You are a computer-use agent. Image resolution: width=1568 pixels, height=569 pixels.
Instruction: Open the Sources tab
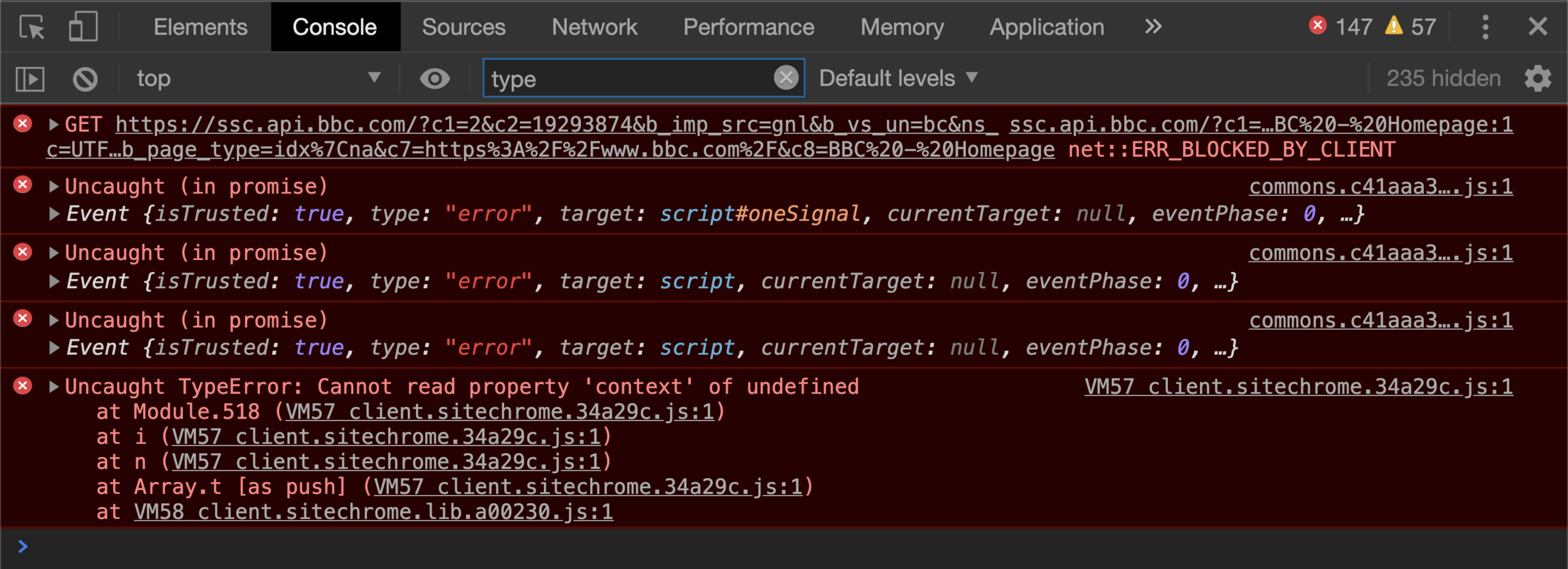click(x=464, y=27)
